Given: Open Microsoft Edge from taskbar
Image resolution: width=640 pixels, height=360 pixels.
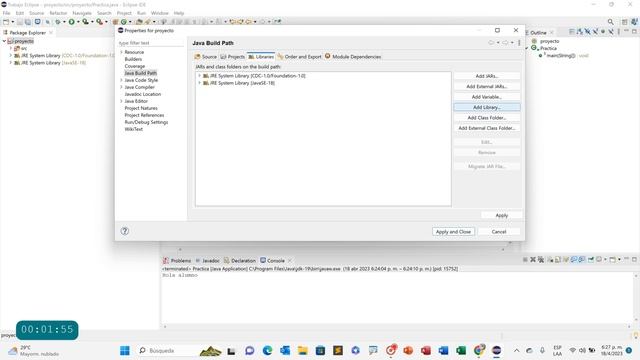Looking at the screenshot, I should (x=267, y=350).
